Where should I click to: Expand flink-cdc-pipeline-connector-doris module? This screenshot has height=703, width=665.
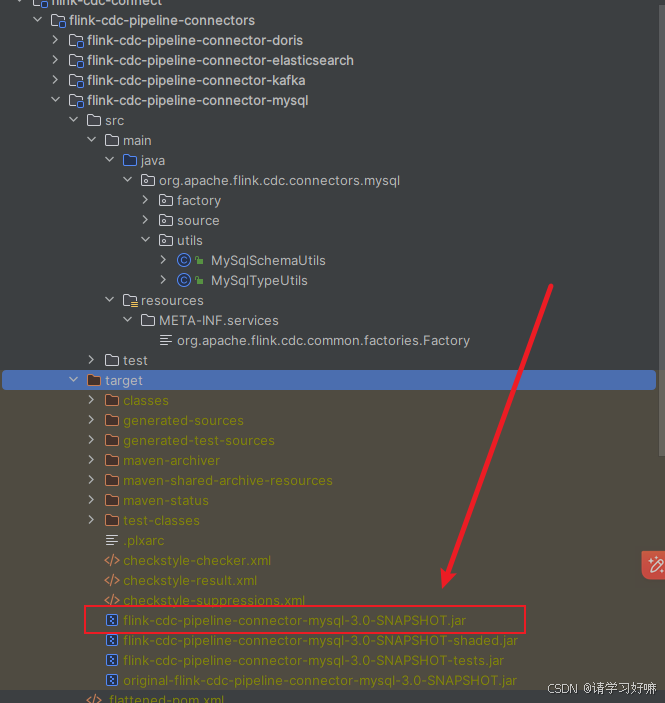click(x=56, y=40)
